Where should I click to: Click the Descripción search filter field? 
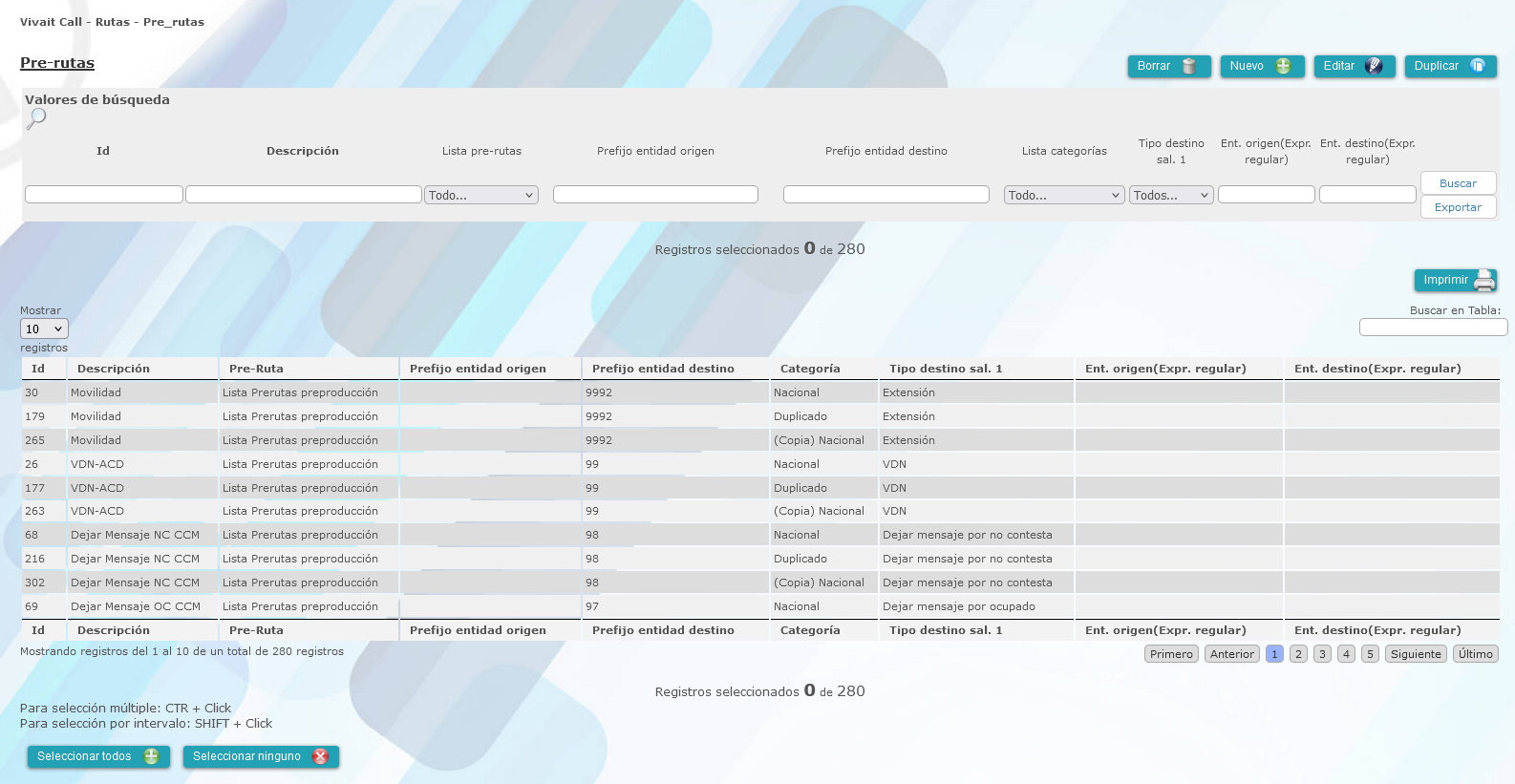(x=304, y=195)
